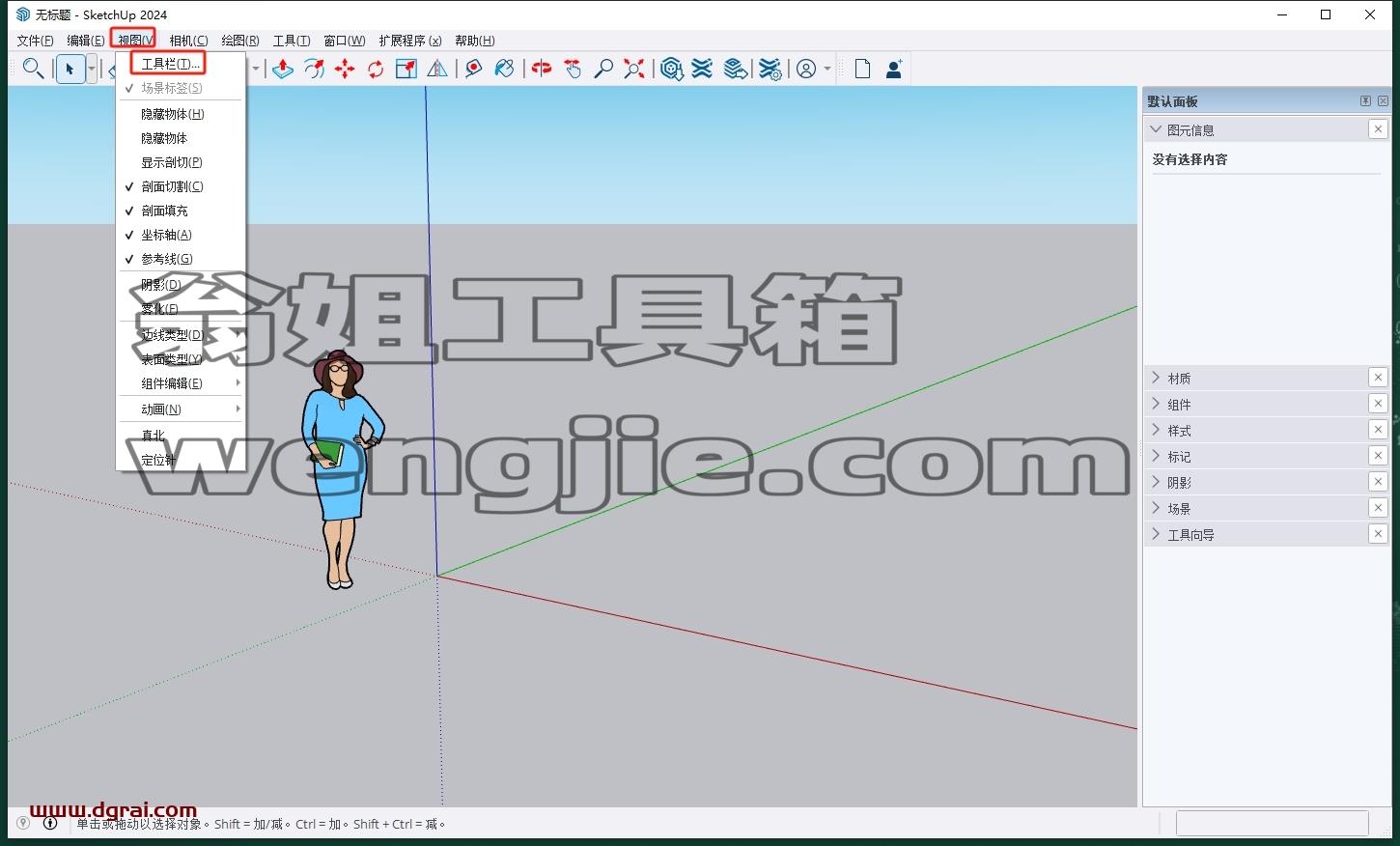Expand the 工具向导 panel section

coord(1156,534)
